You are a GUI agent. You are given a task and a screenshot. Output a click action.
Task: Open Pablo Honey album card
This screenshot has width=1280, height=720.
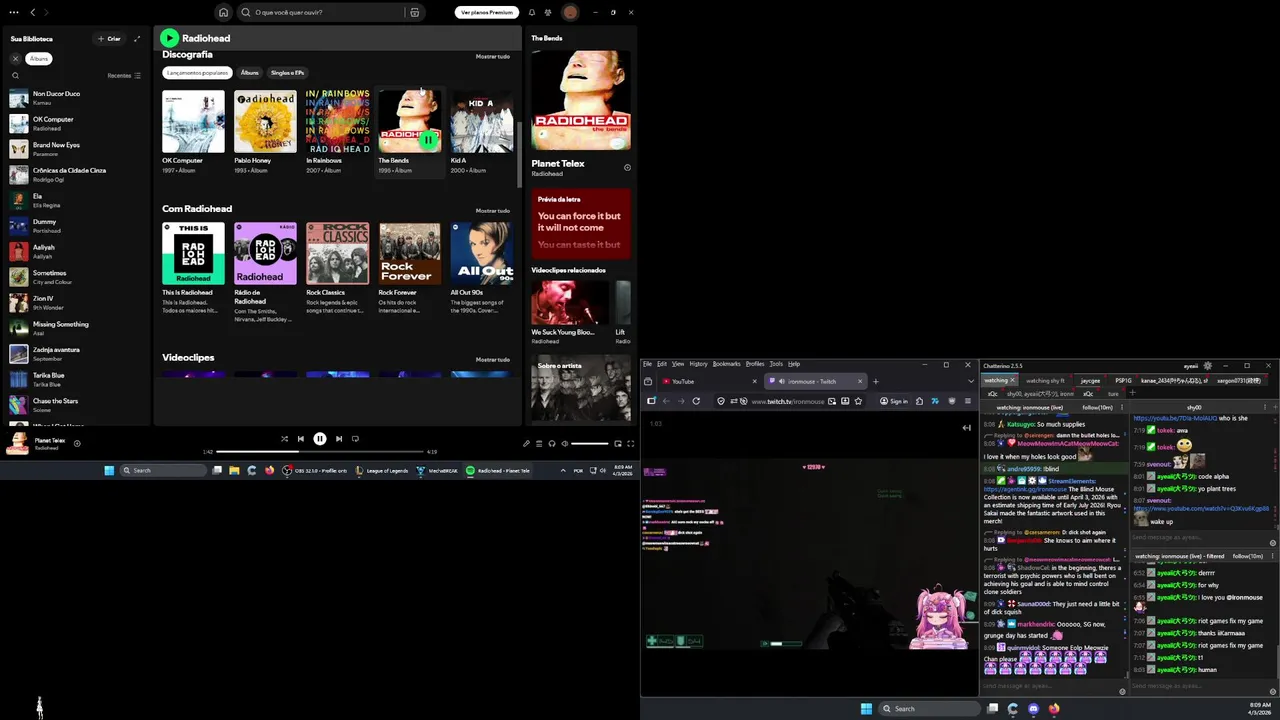click(265, 132)
